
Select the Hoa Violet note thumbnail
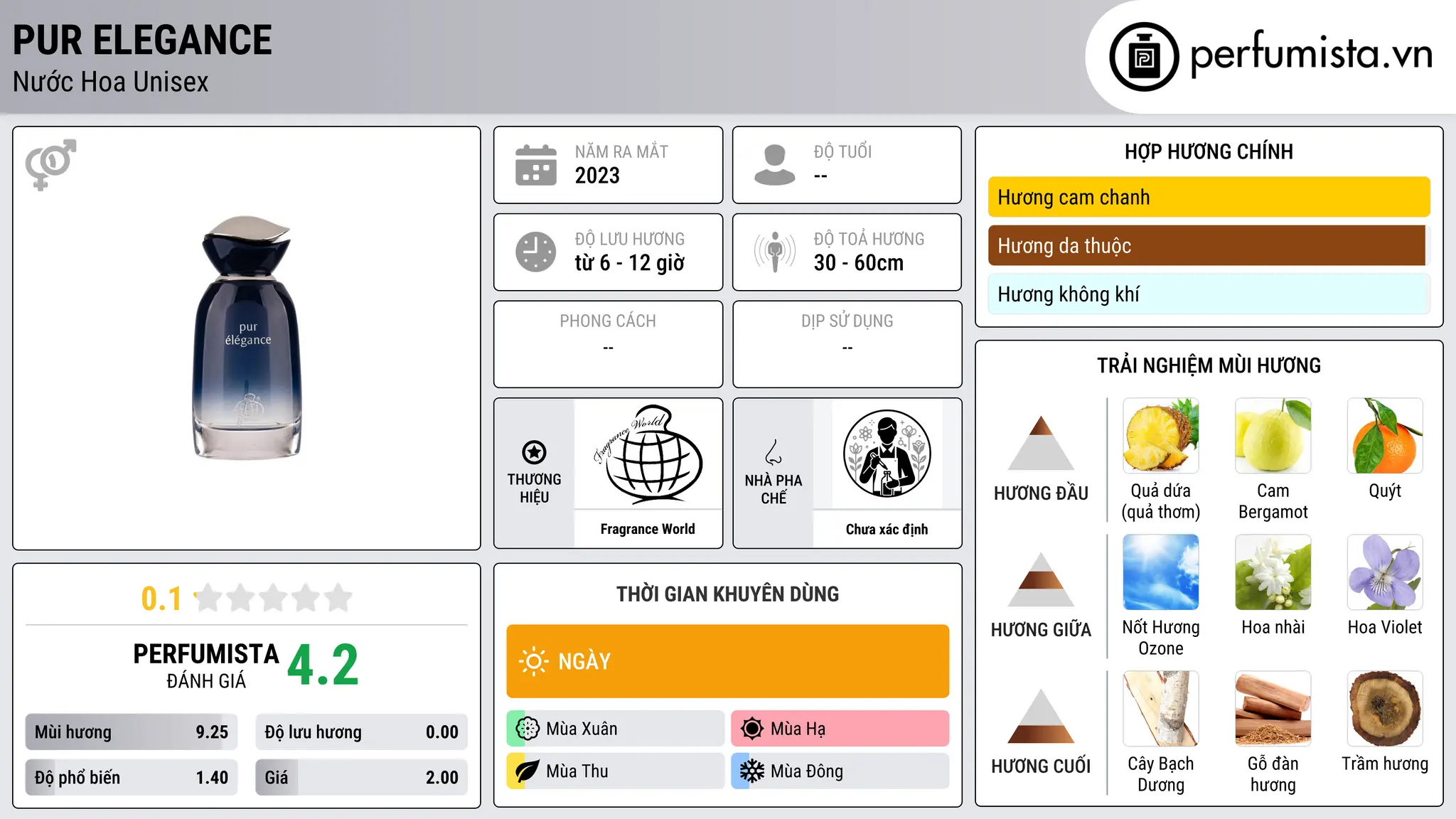click(x=1385, y=572)
